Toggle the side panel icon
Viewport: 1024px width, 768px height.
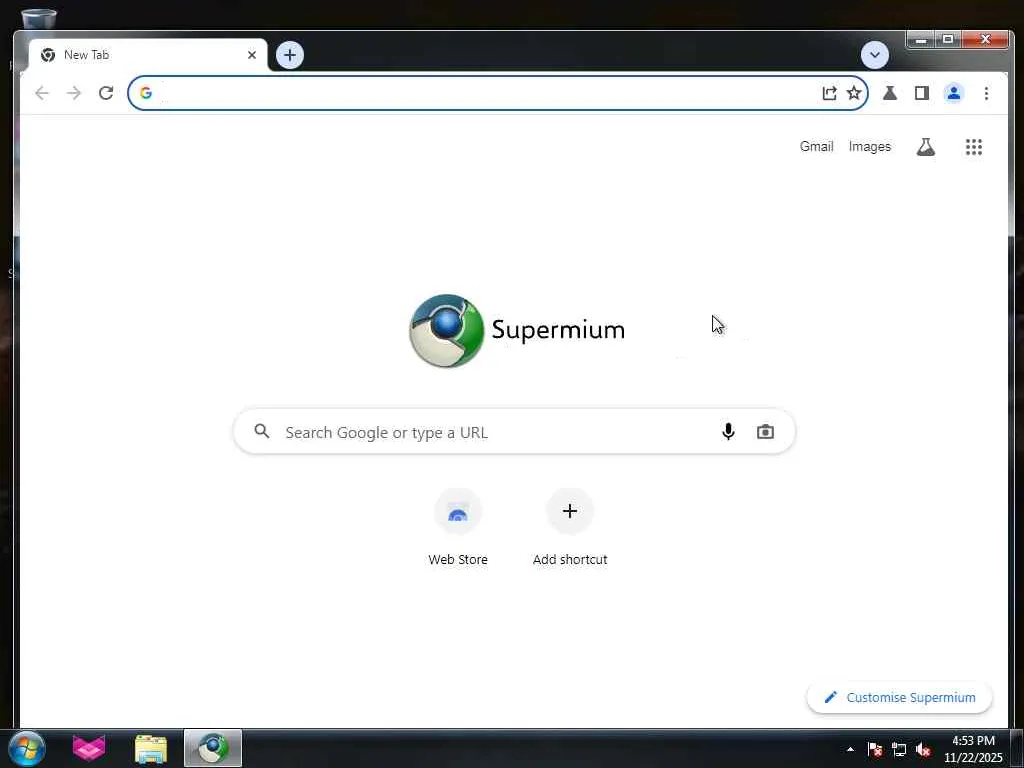921,93
